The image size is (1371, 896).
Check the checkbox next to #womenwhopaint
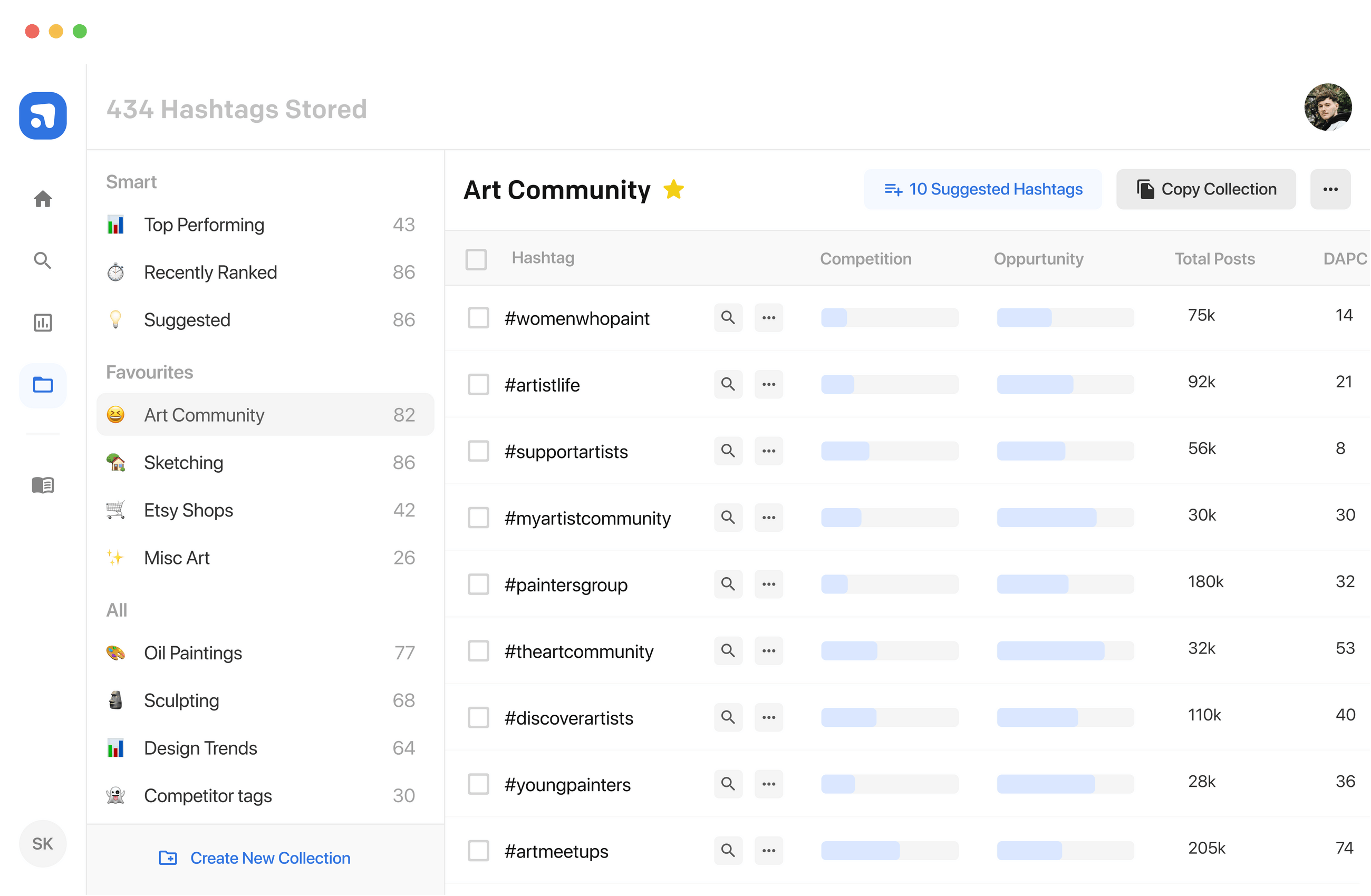tap(478, 317)
